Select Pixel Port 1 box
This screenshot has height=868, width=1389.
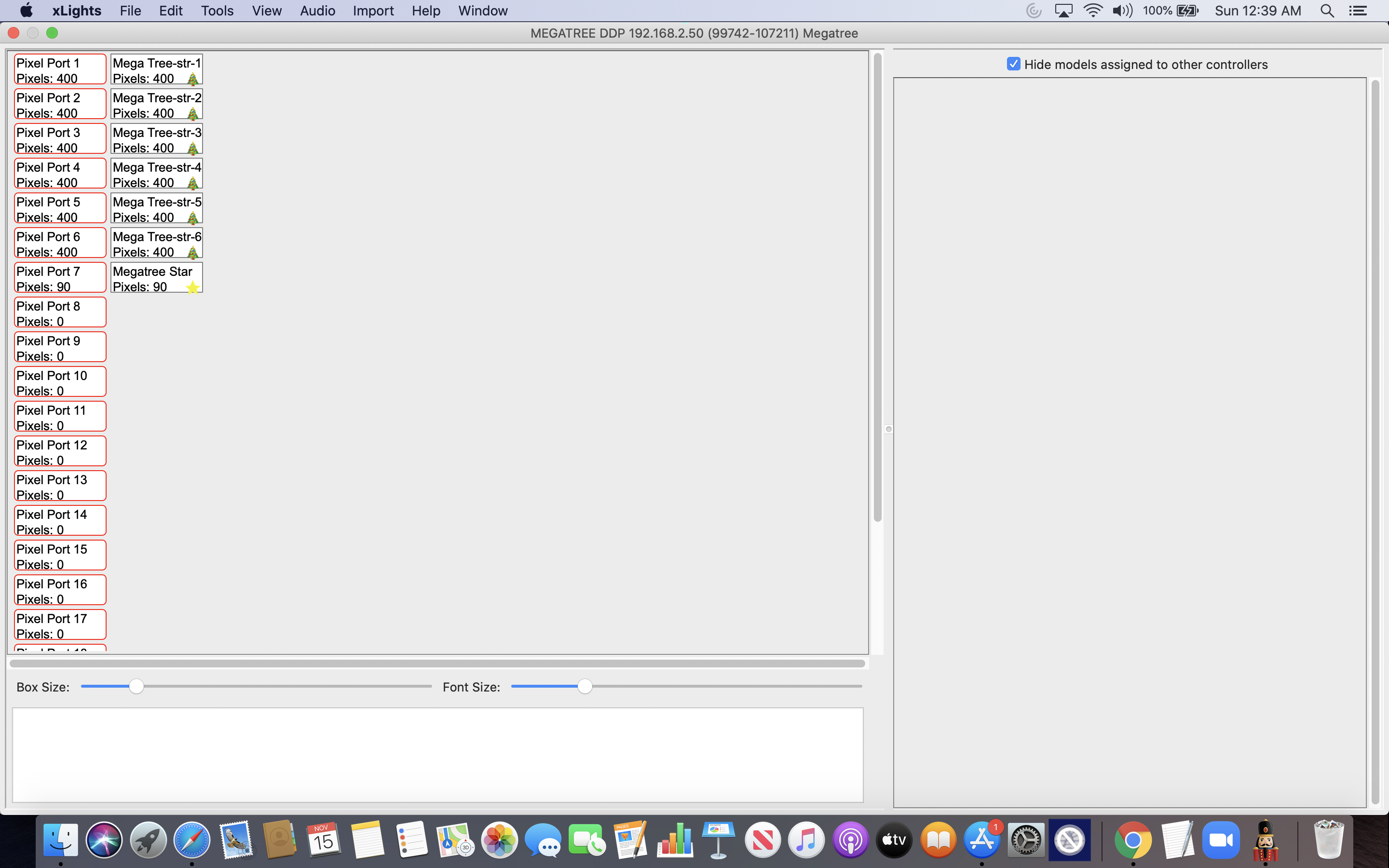60,70
